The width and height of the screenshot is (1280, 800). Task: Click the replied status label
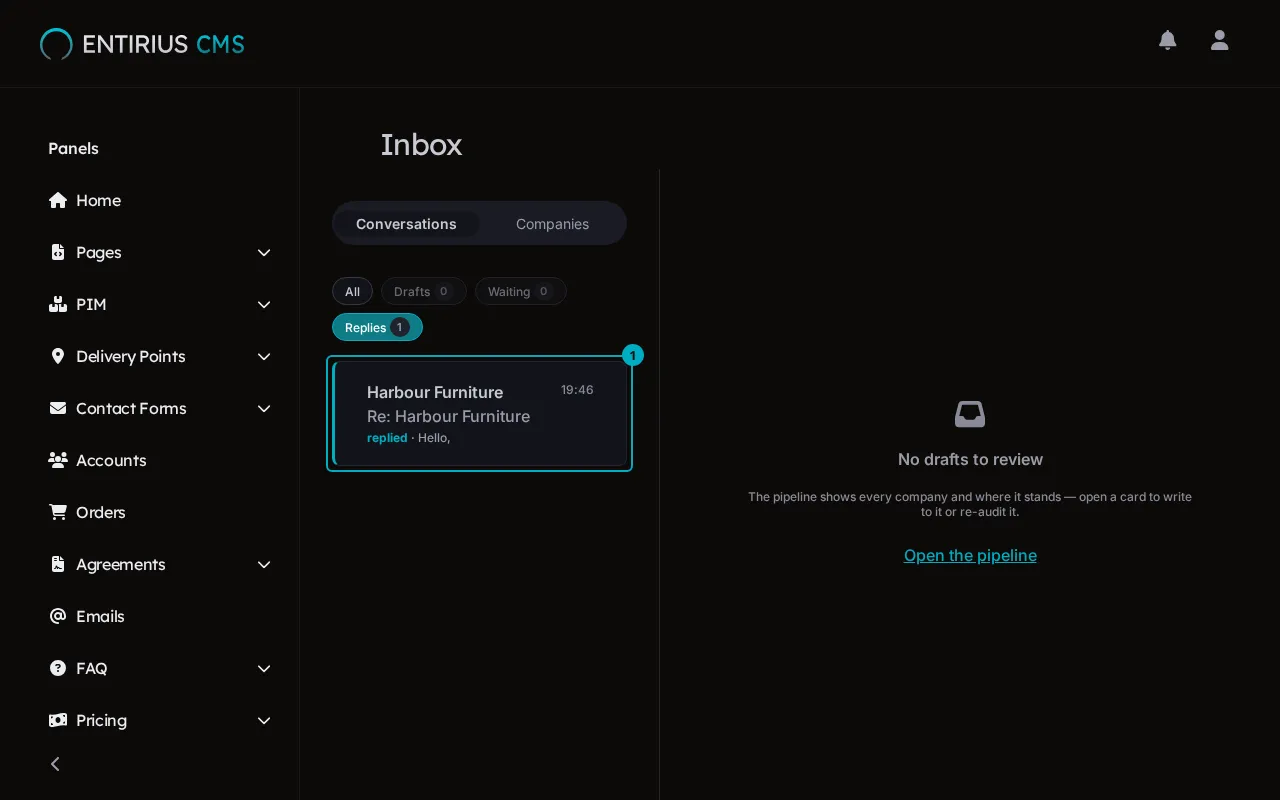(x=387, y=438)
